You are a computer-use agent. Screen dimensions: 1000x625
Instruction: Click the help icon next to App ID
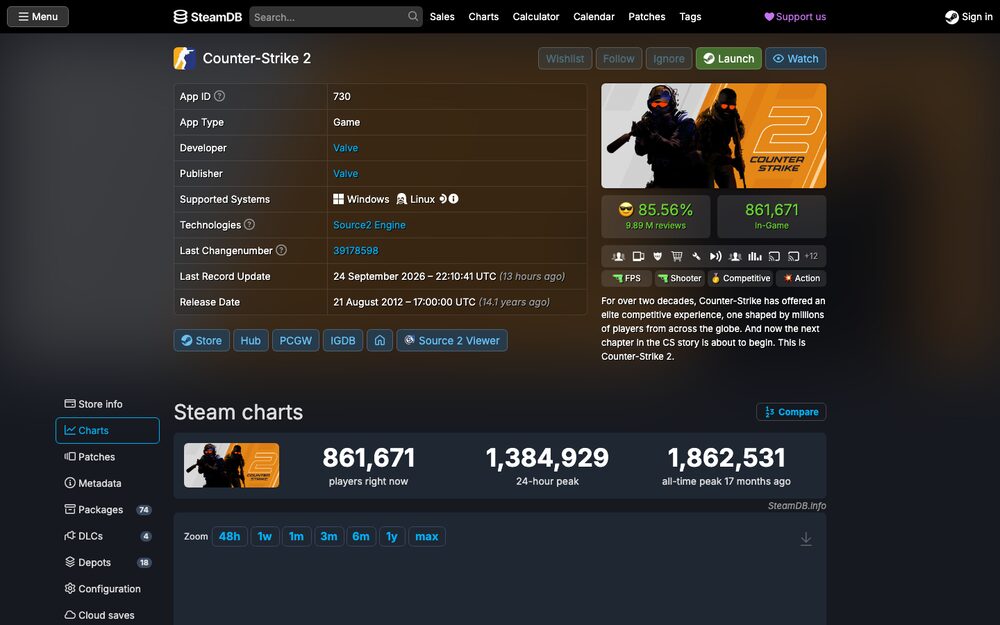tap(219, 96)
